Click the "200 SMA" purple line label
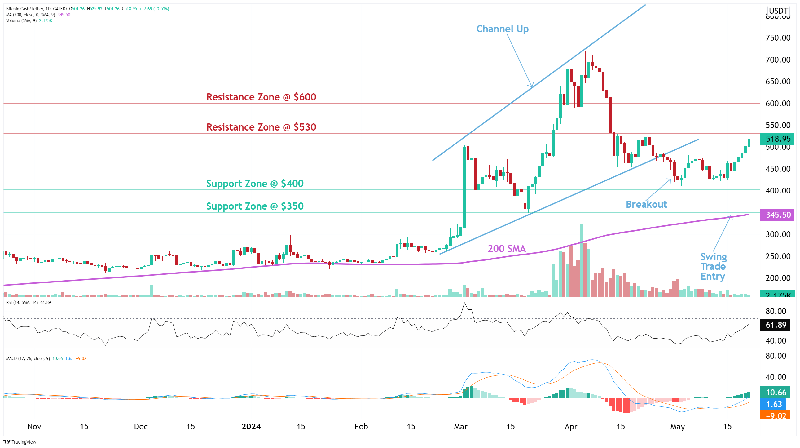 pos(508,247)
